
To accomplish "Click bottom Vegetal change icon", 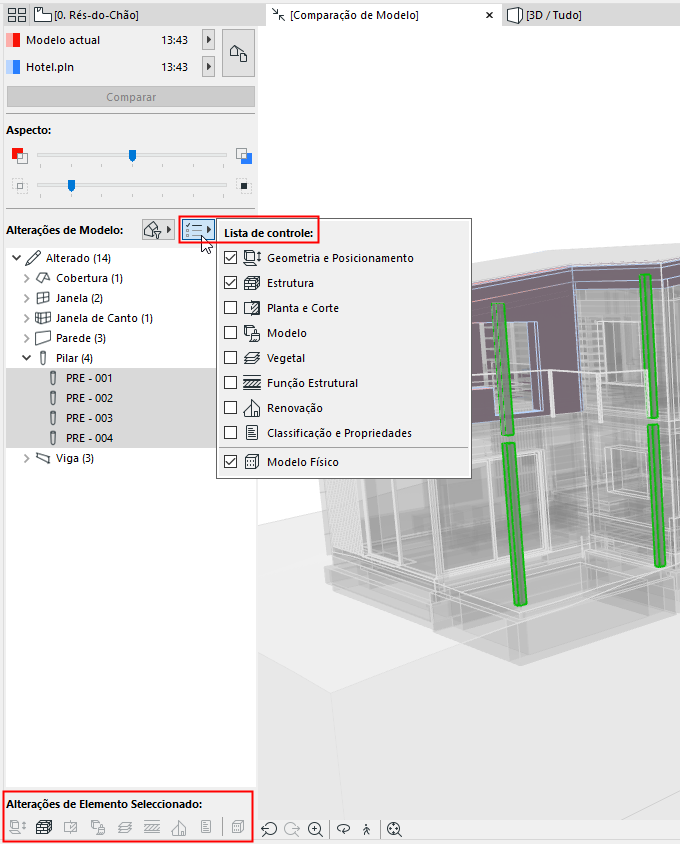I will click(x=125, y=826).
